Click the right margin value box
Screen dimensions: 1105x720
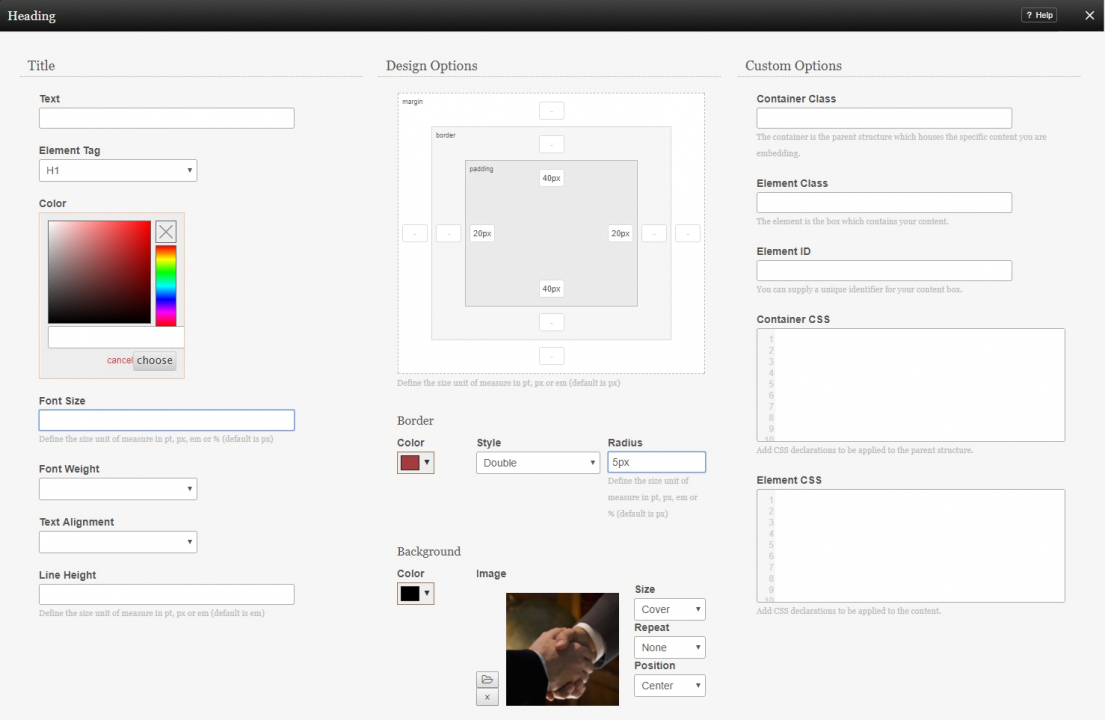click(x=688, y=233)
